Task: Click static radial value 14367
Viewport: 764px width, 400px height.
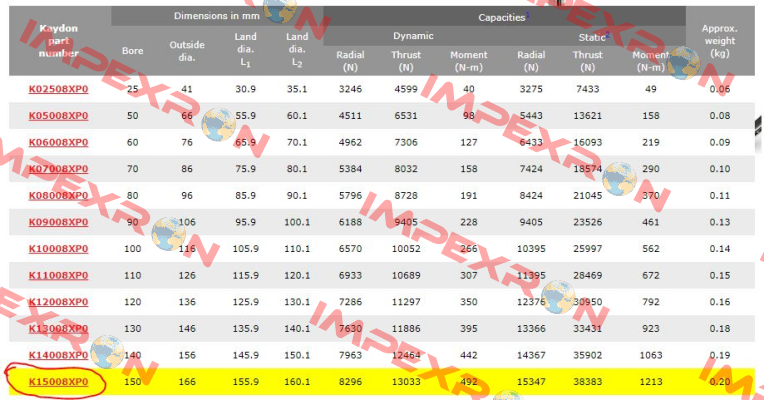Action: click(x=531, y=355)
